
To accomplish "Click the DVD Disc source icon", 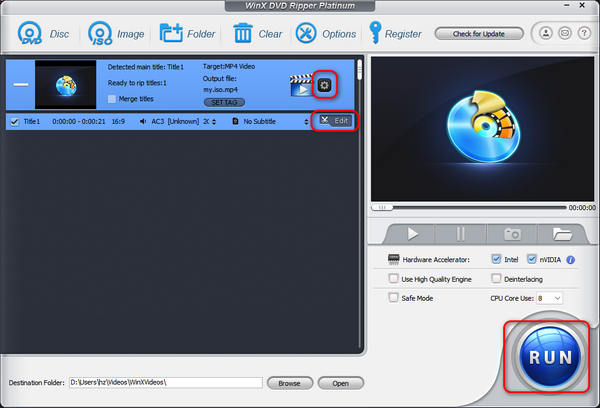I will click(30, 33).
